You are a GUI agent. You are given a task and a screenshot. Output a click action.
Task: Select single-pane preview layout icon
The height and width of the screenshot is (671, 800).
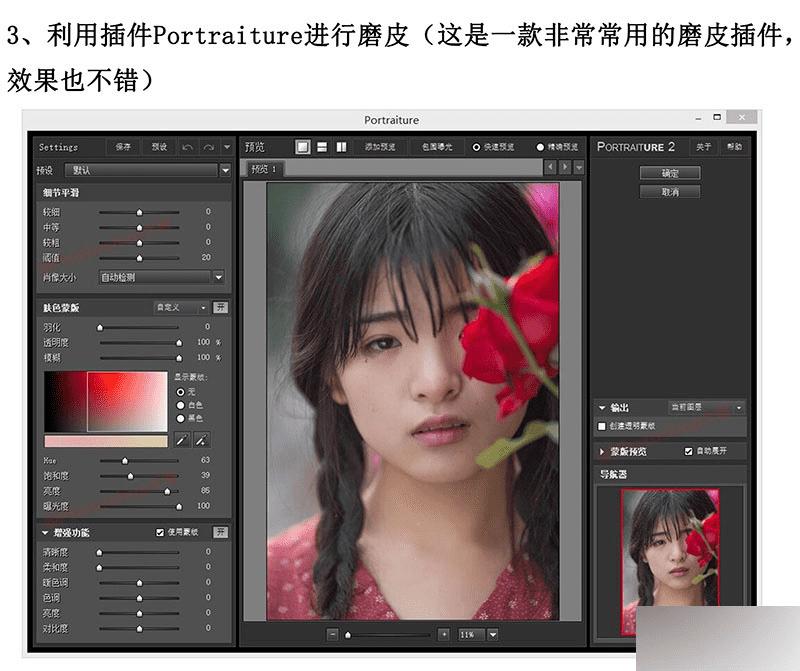(303, 147)
